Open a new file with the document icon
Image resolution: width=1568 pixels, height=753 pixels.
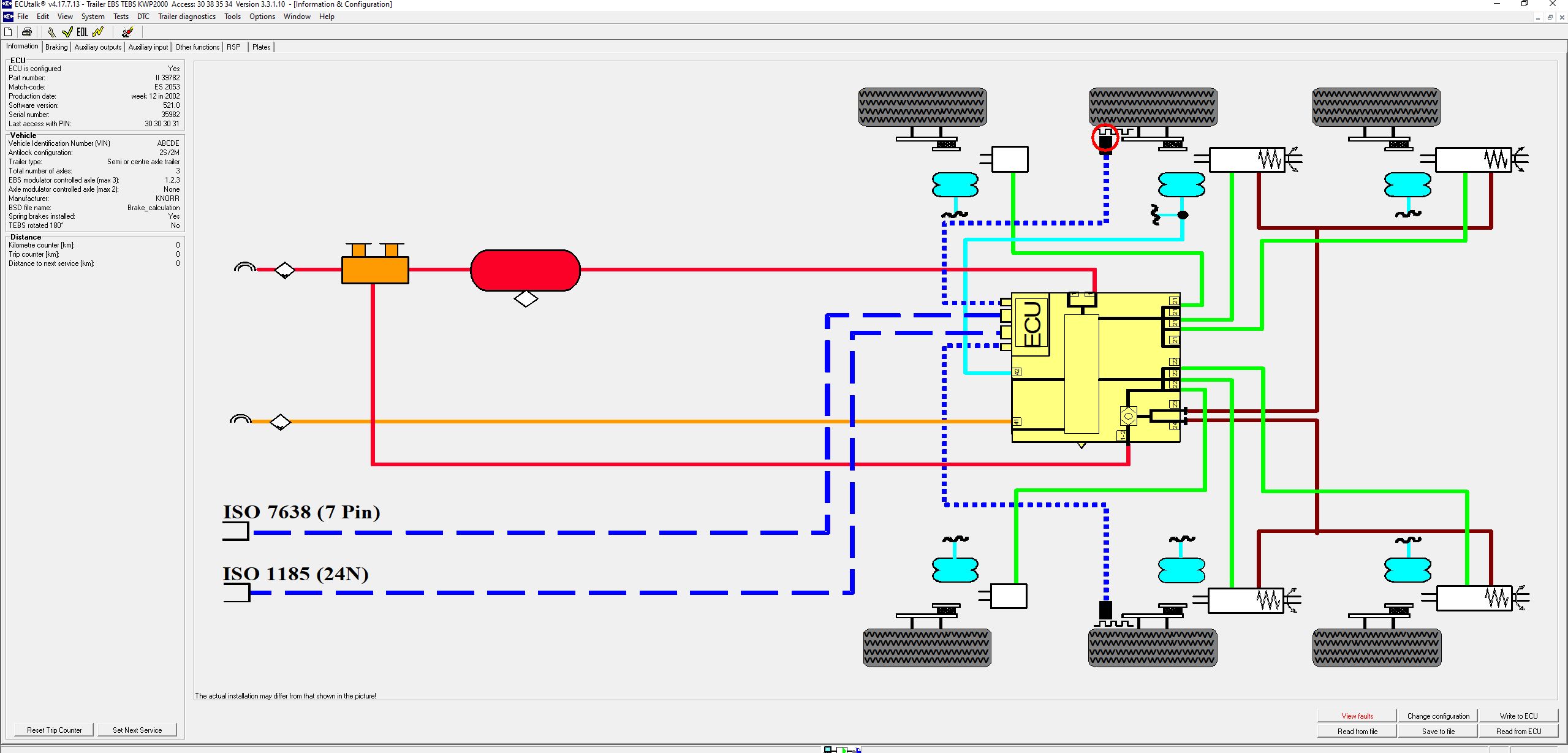(8, 32)
